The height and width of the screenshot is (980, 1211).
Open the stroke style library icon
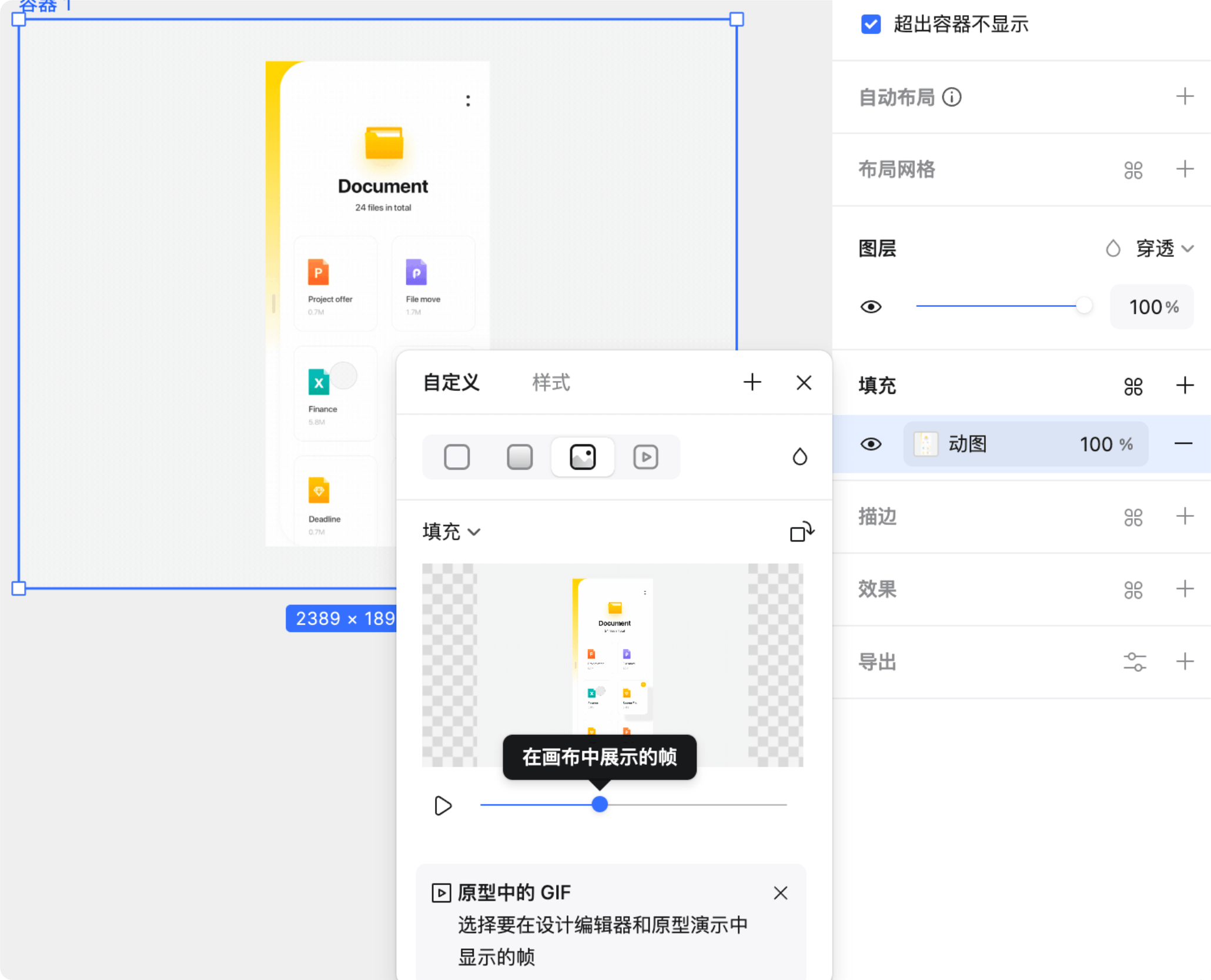click(x=1133, y=517)
